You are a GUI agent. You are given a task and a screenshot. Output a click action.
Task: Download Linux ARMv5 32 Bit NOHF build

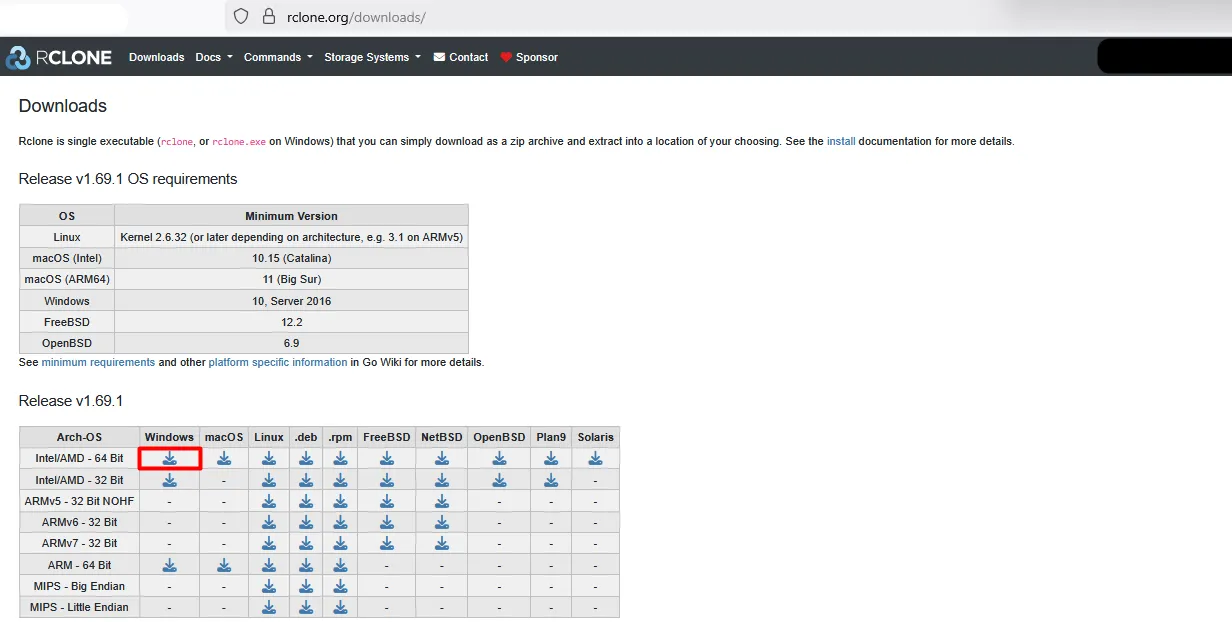[269, 501]
